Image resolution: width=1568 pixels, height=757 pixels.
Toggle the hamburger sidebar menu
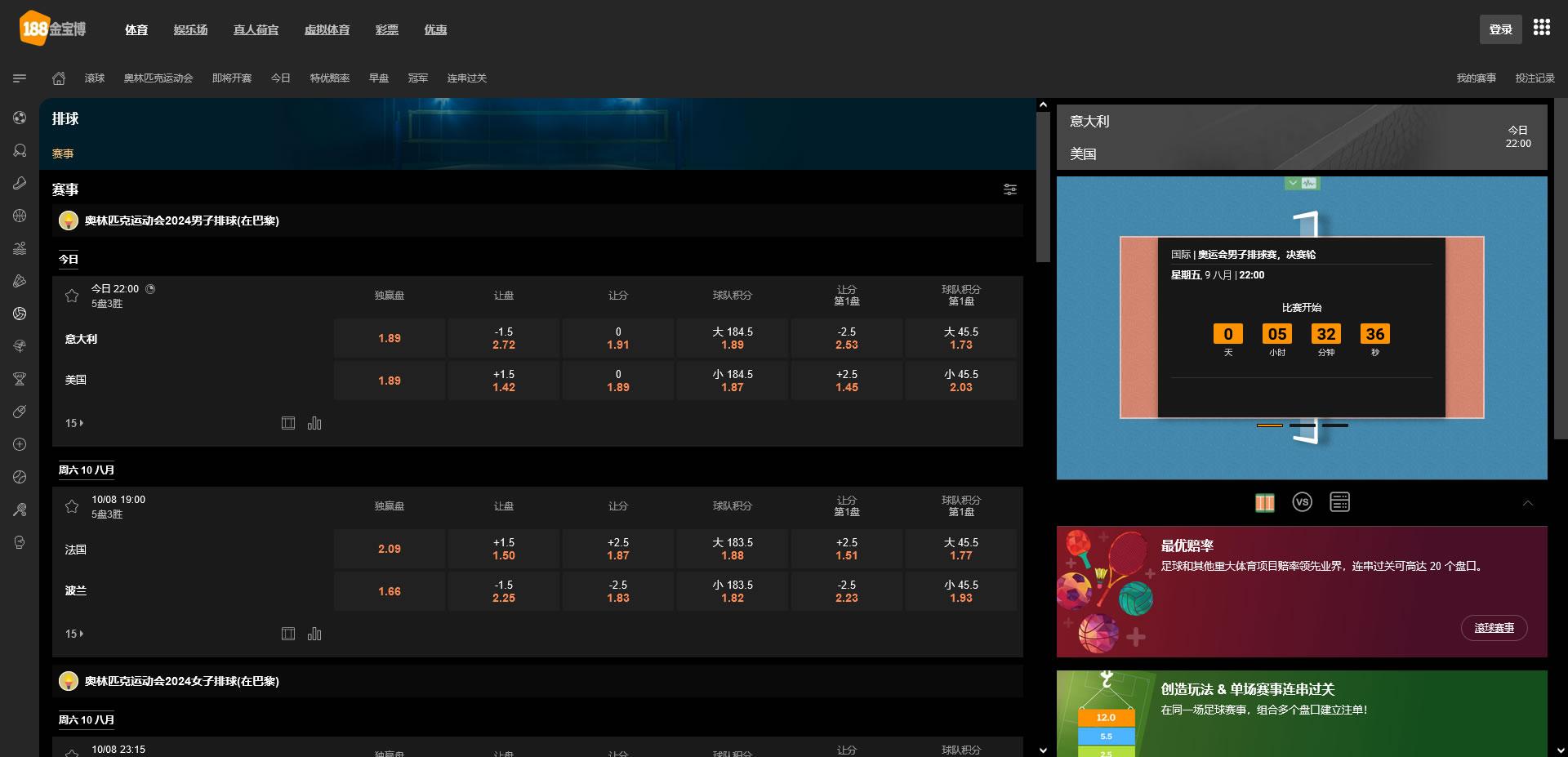click(x=20, y=78)
